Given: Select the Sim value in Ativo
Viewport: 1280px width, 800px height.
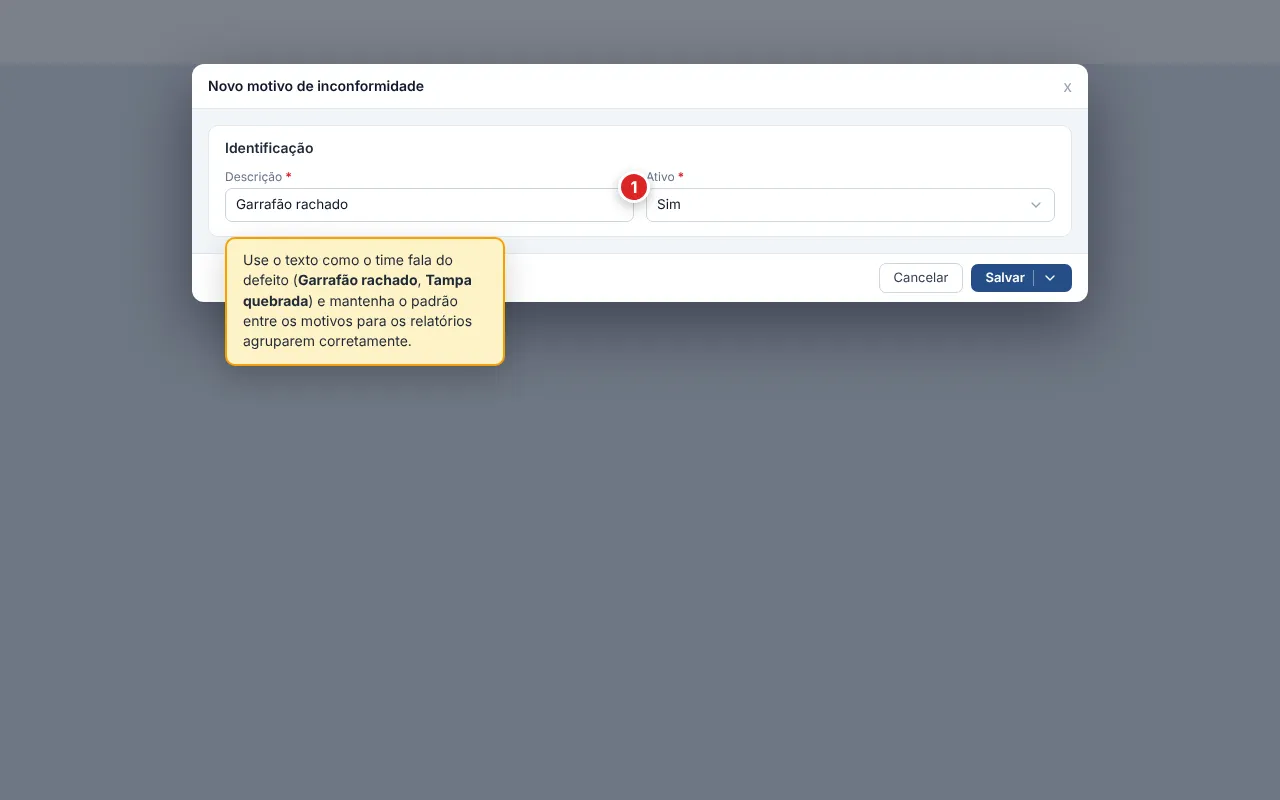Looking at the screenshot, I should [x=669, y=205].
